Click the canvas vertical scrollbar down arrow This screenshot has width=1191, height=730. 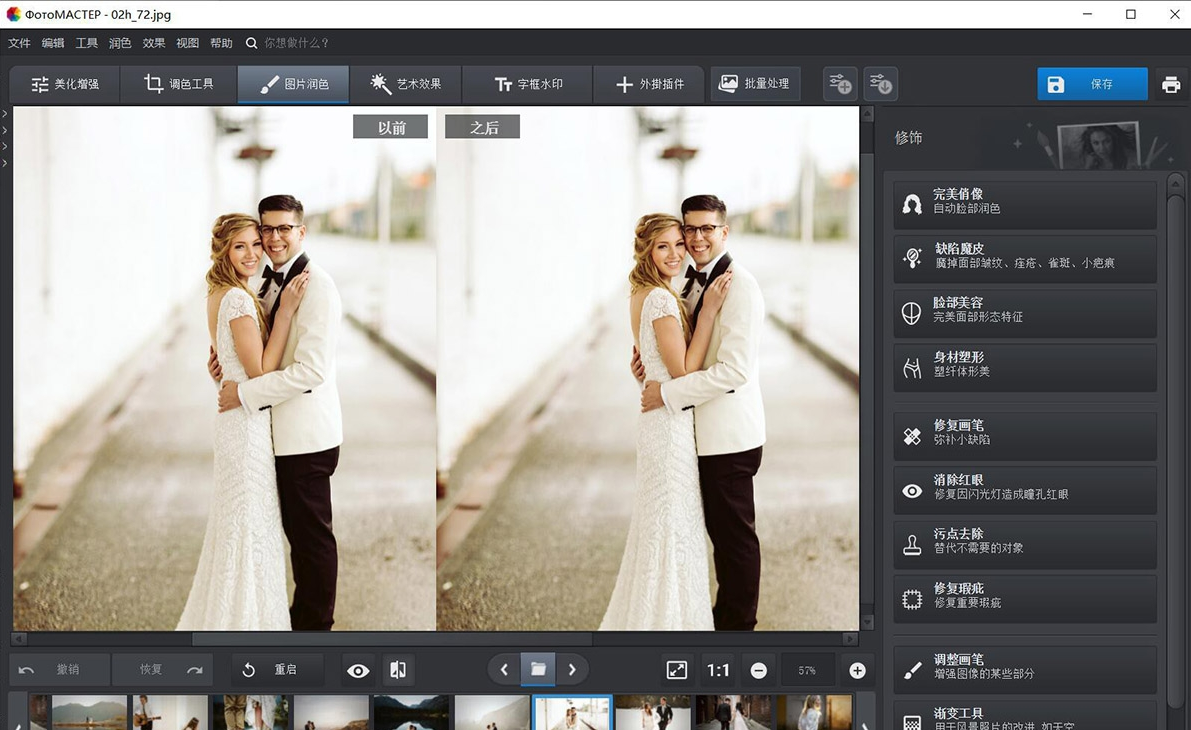[x=867, y=623]
